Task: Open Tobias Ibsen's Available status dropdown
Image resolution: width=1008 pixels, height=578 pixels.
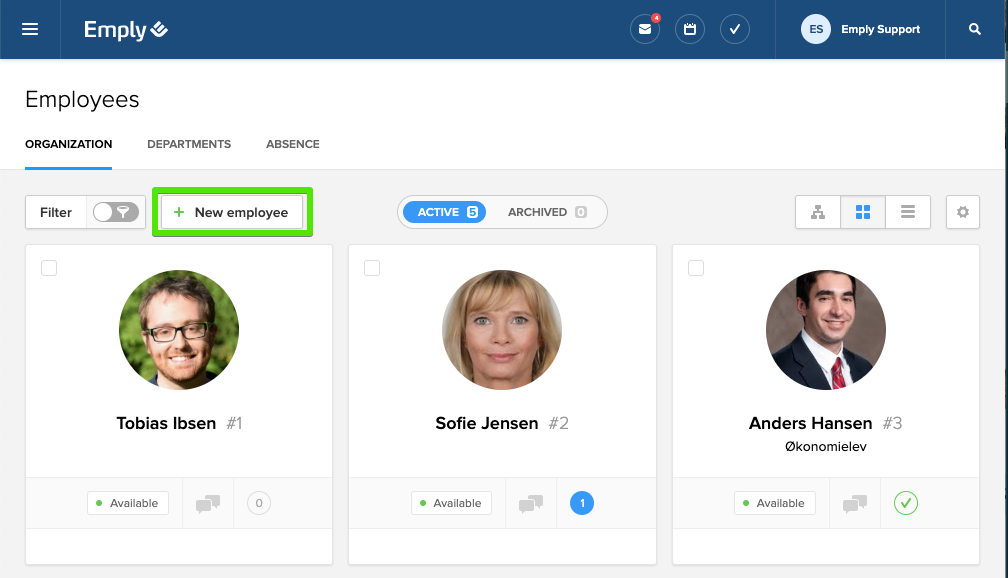Action: 127,503
